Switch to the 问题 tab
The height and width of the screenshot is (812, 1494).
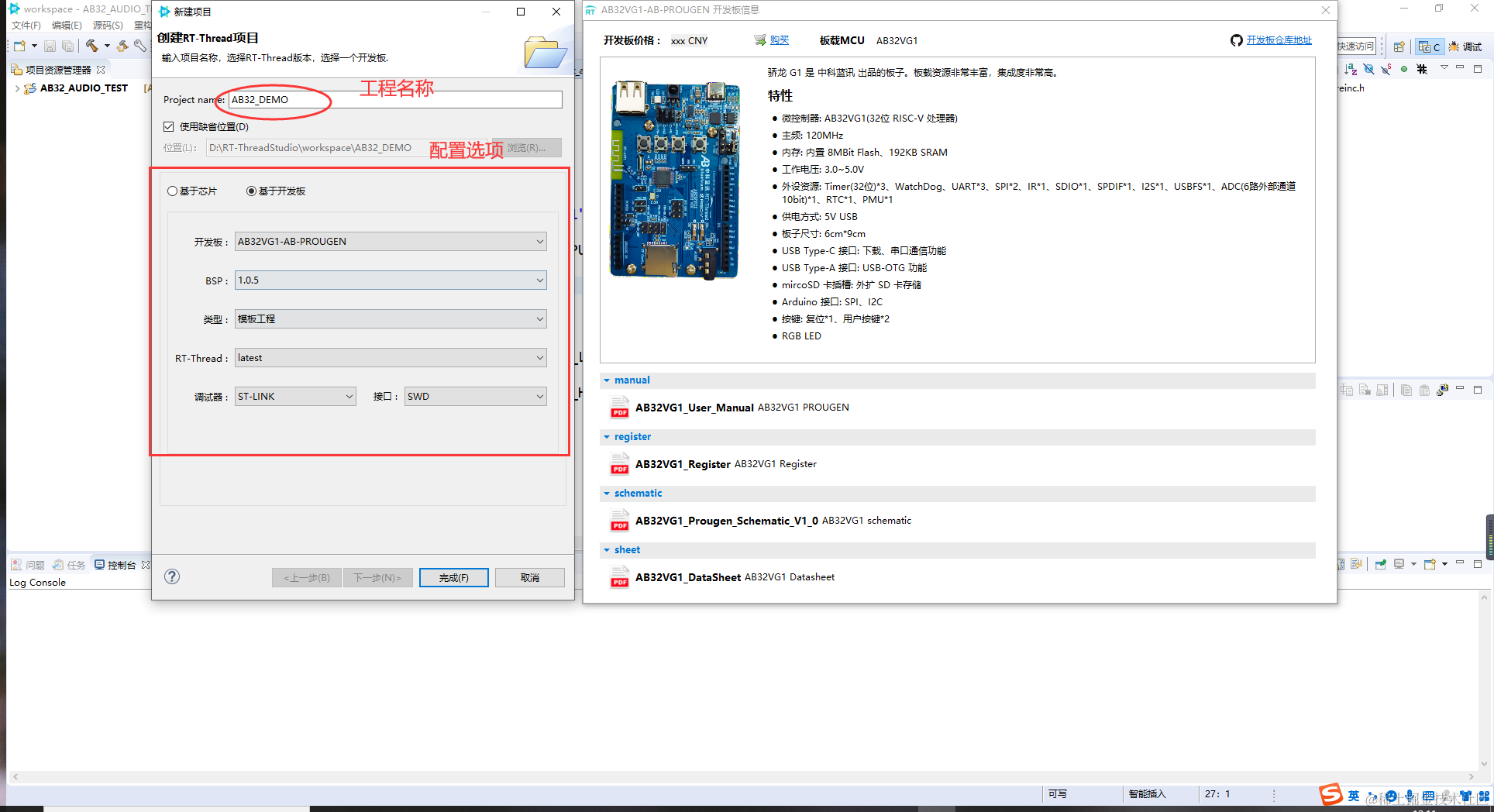point(28,565)
